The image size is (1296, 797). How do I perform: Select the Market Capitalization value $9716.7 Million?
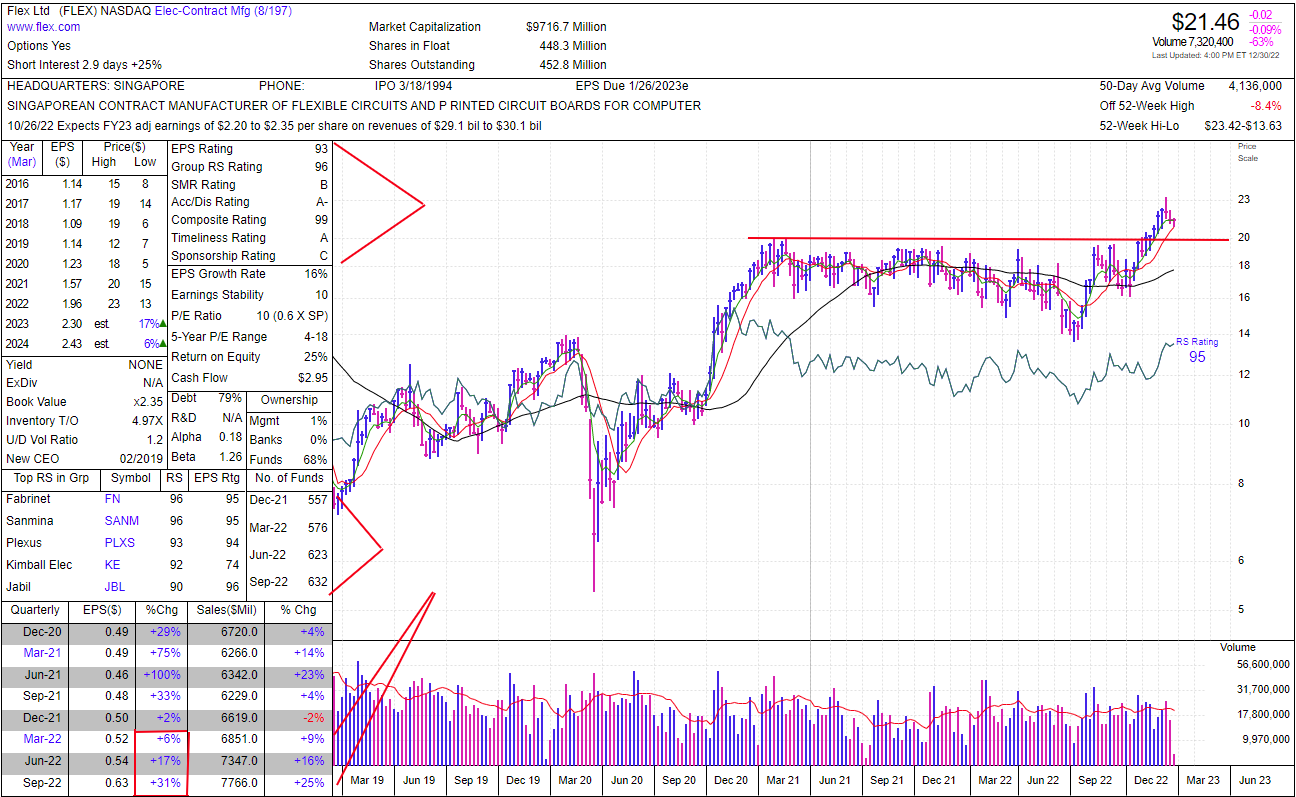coord(566,27)
